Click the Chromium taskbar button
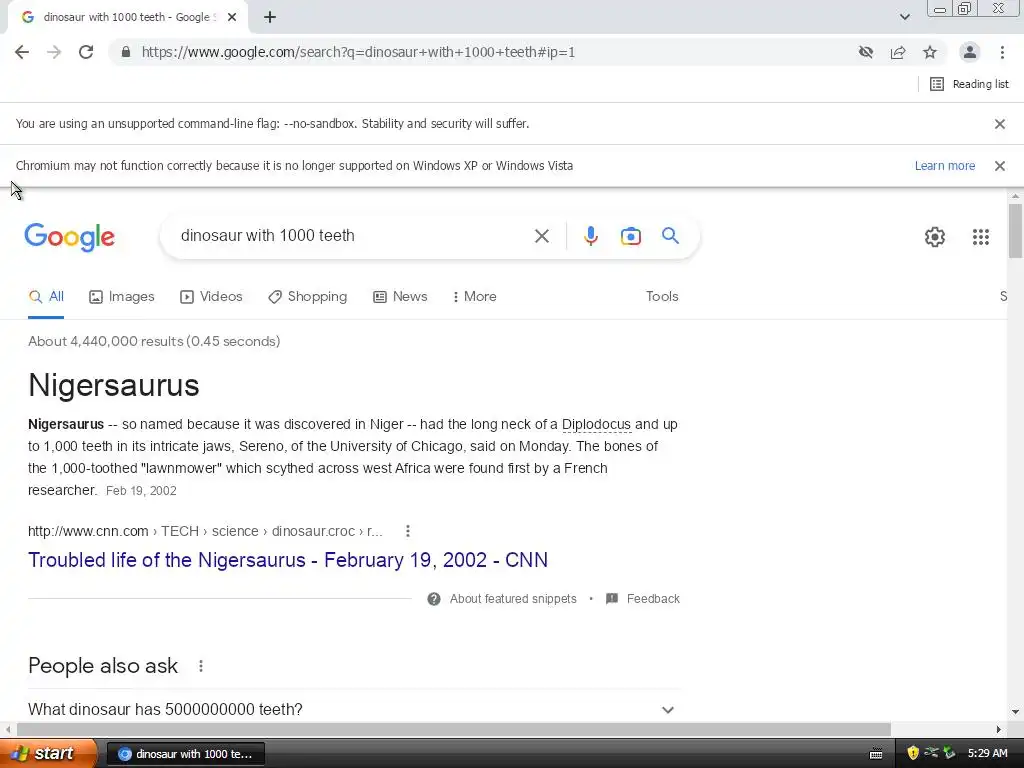 [x=185, y=754]
